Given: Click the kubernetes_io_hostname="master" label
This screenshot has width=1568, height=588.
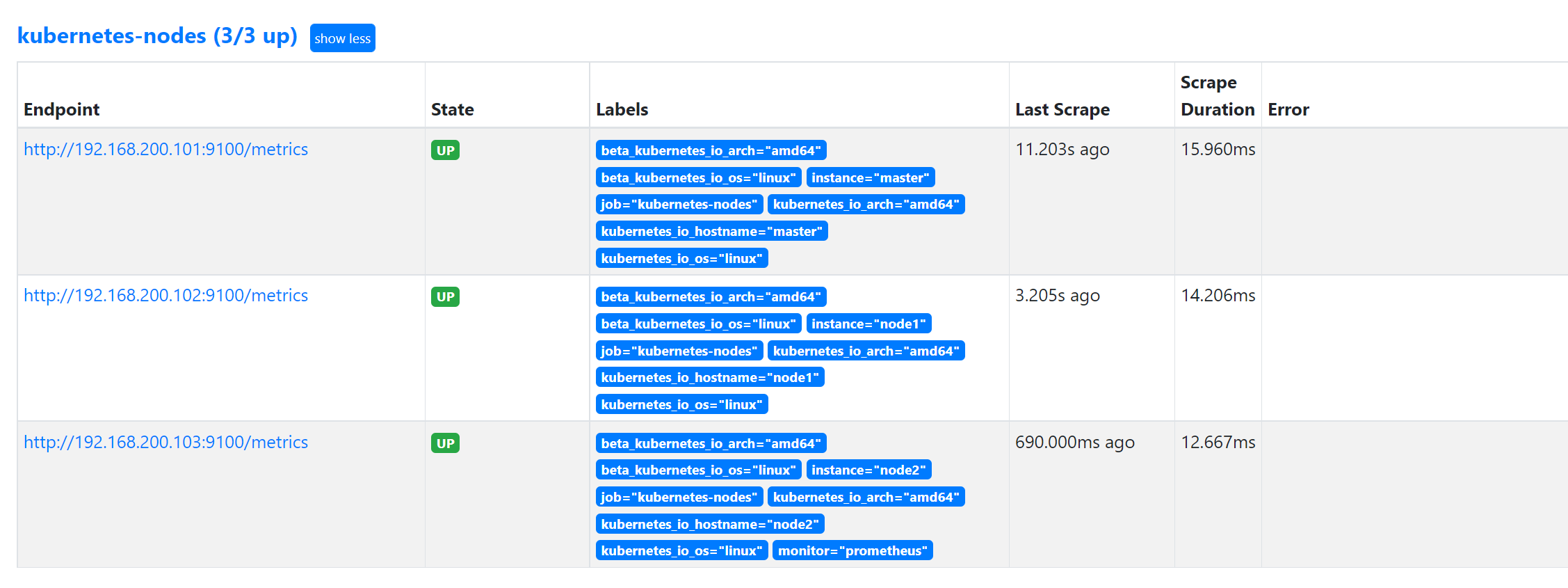Looking at the screenshot, I should point(711,231).
